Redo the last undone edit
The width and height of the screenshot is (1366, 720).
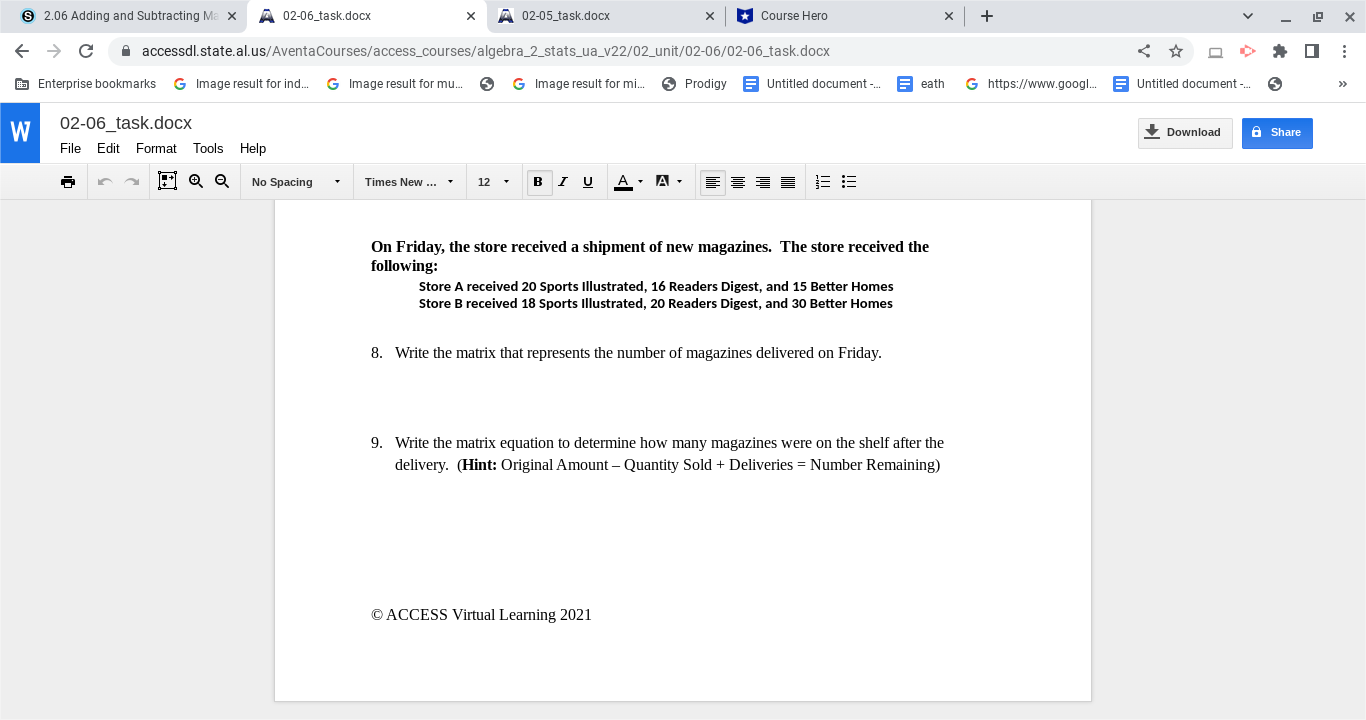tap(131, 182)
